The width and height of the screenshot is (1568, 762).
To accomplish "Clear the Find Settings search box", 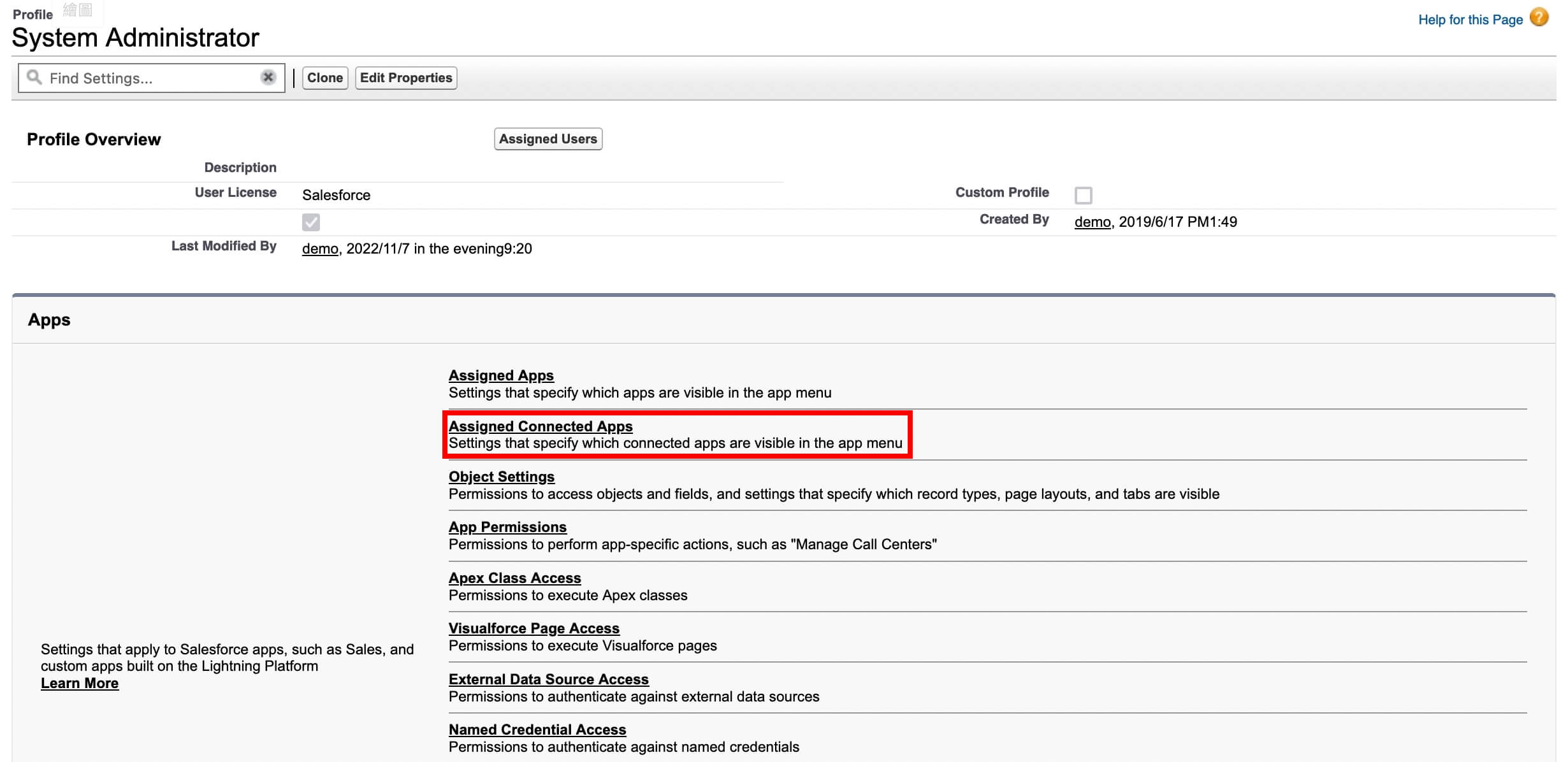I will tap(268, 77).
